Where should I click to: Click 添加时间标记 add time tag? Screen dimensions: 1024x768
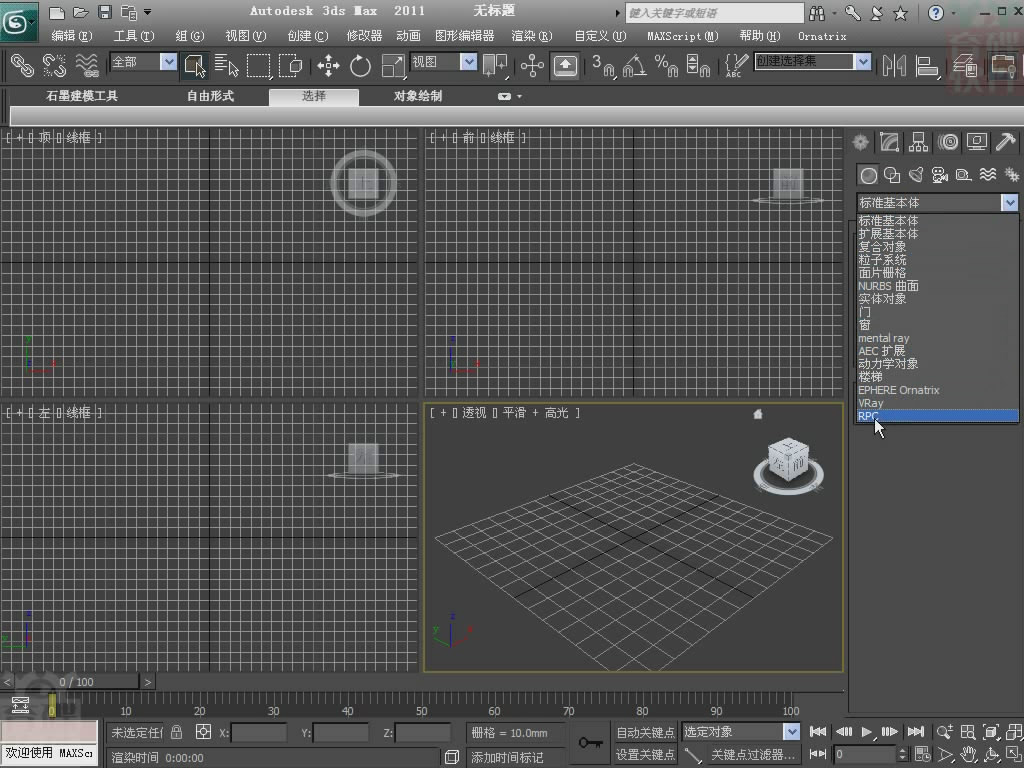[507, 757]
